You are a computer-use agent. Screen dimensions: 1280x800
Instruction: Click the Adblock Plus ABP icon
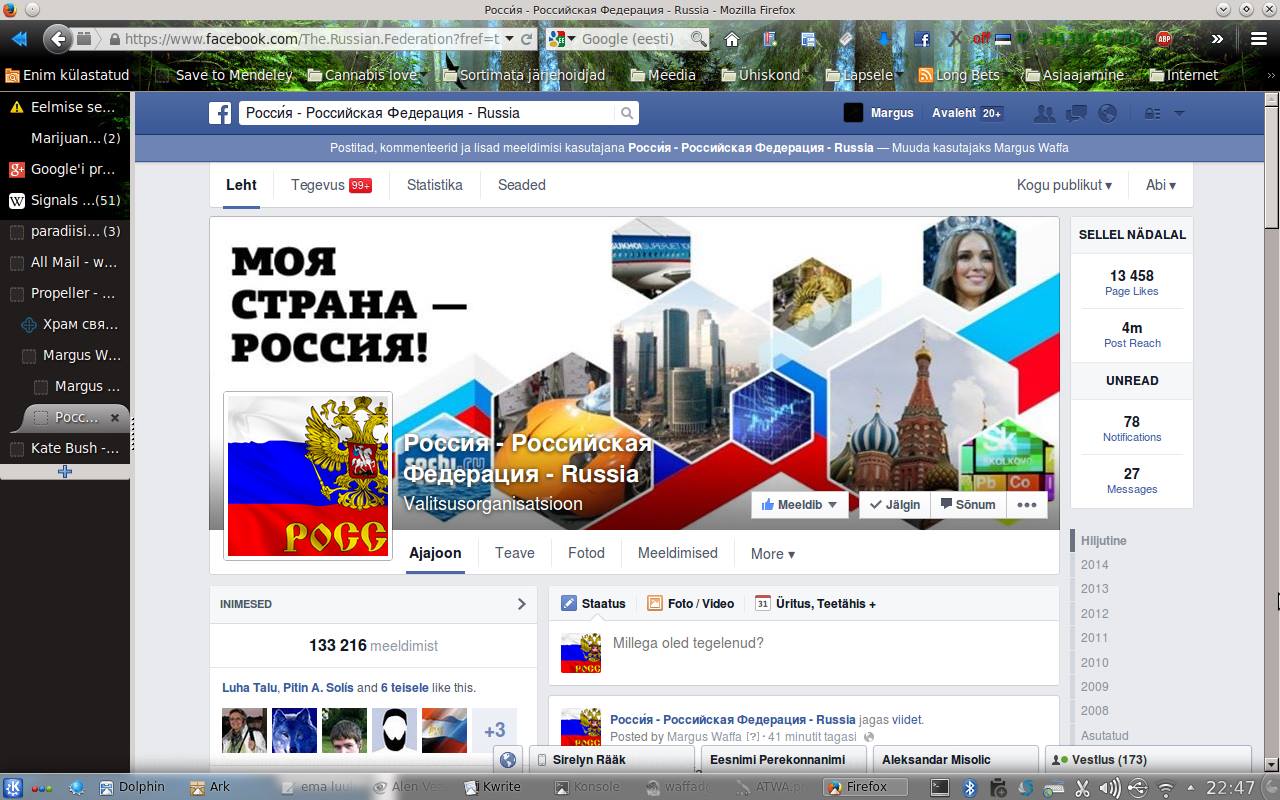(x=1163, y=39)
